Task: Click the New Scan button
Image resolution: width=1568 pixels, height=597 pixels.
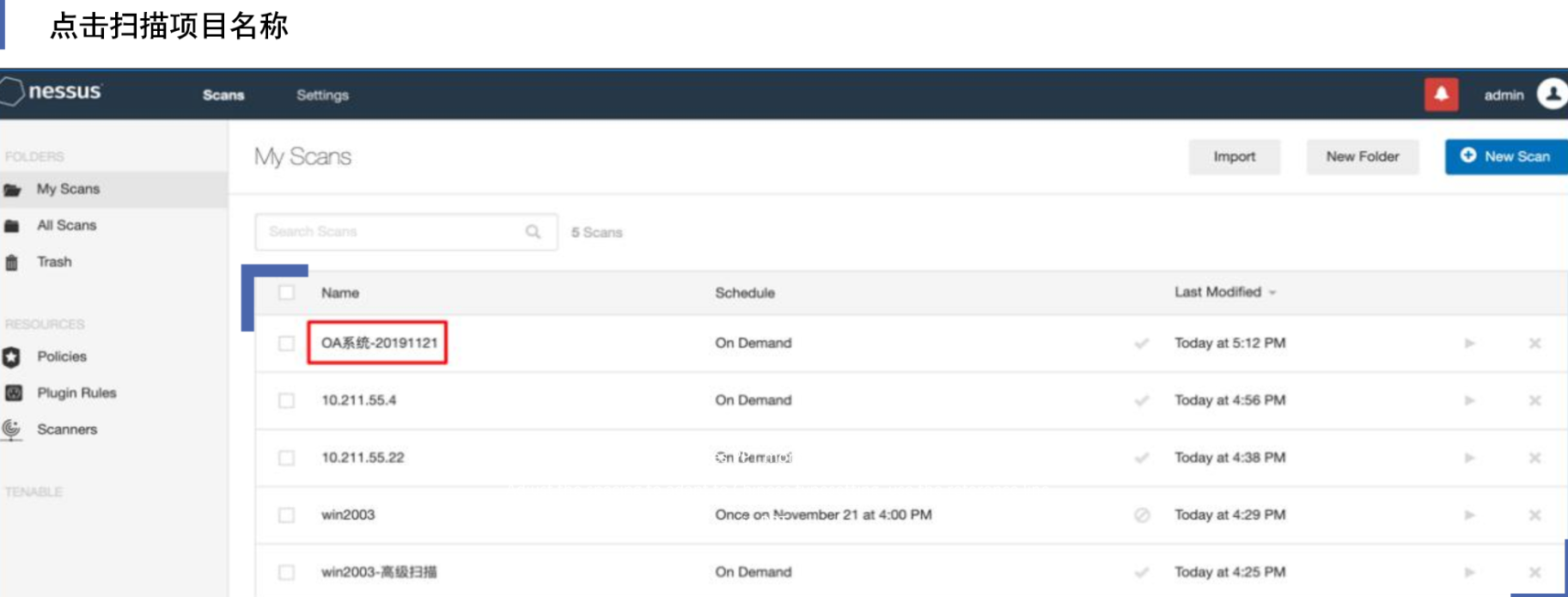Action: (x=1506, y=156)
